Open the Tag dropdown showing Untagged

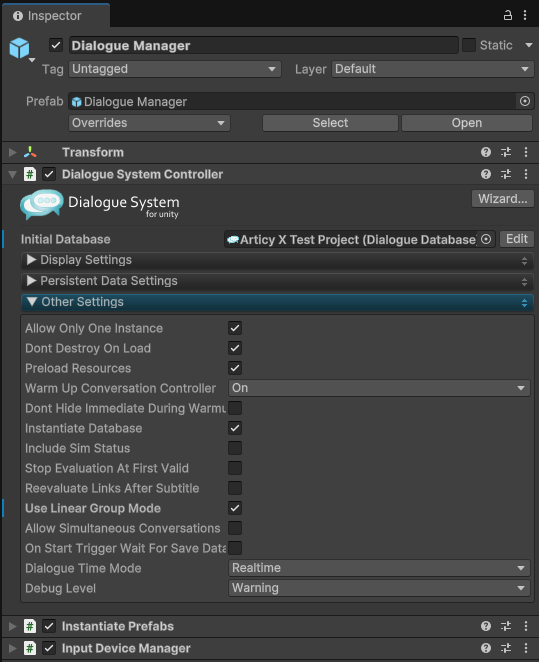tap(175, 69)
